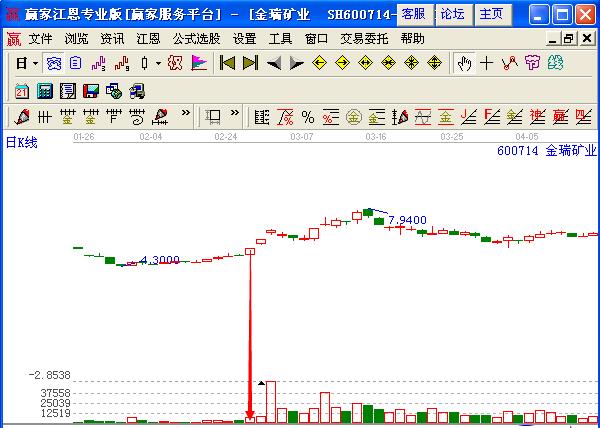Select the grid lines drawing tool

coord(45,117)
